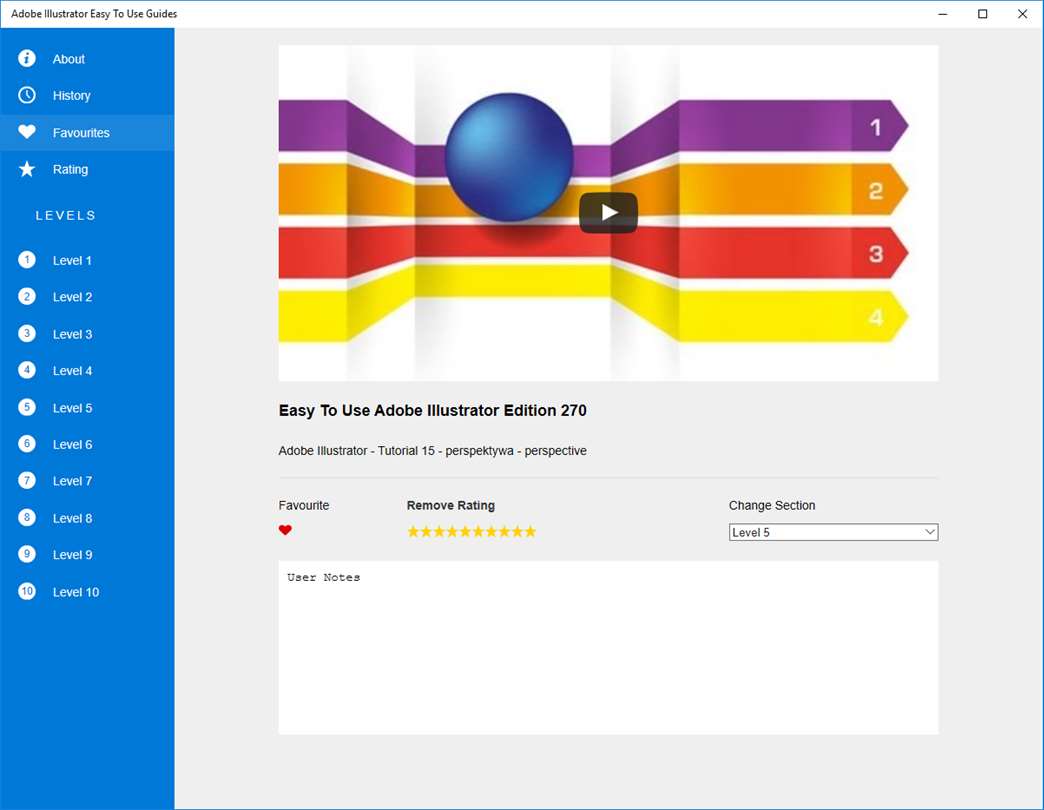
Task: Set rating to five stars
Action: [465, 531]
